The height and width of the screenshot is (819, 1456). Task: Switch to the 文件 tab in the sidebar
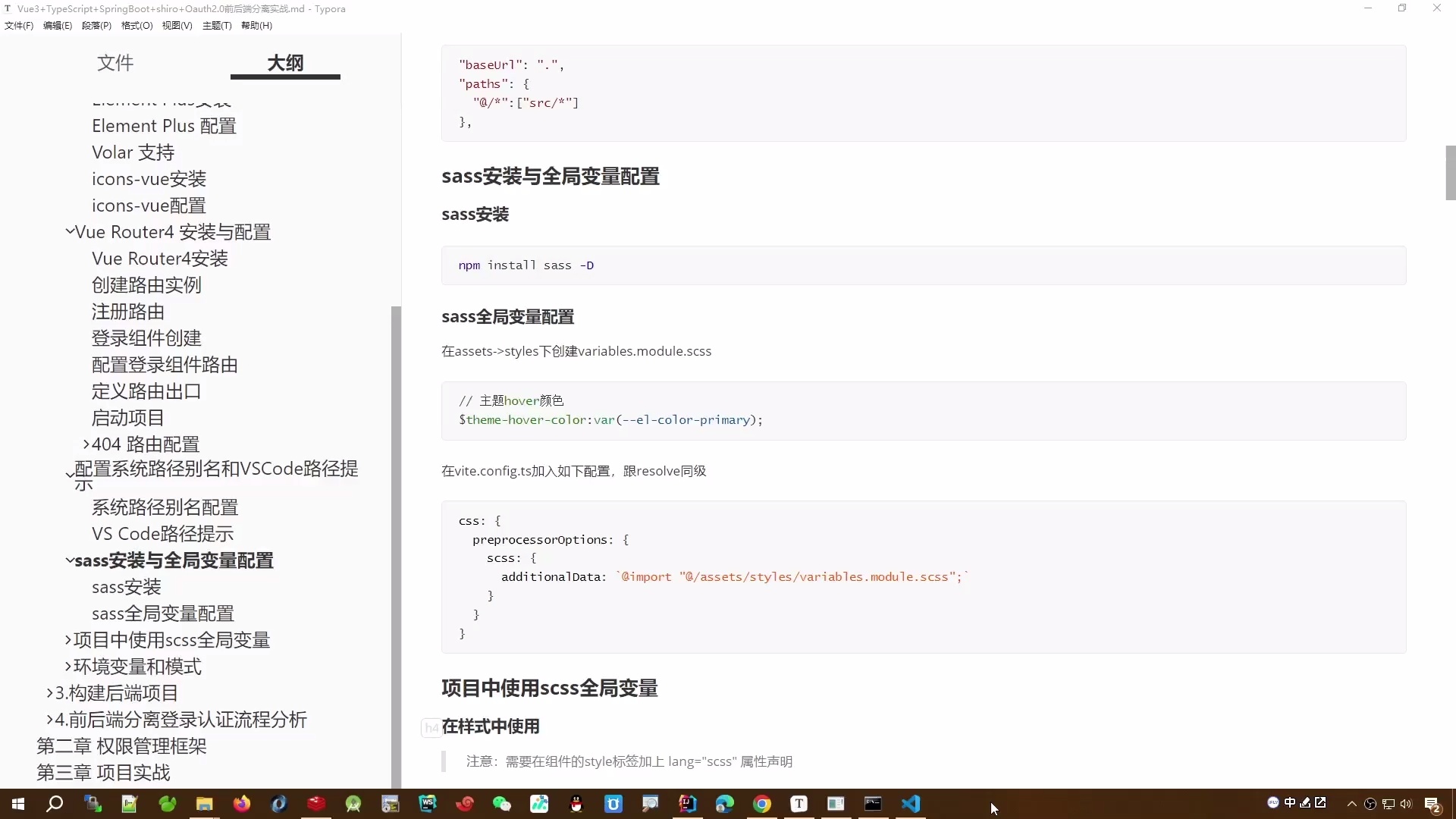coord(115,63)
